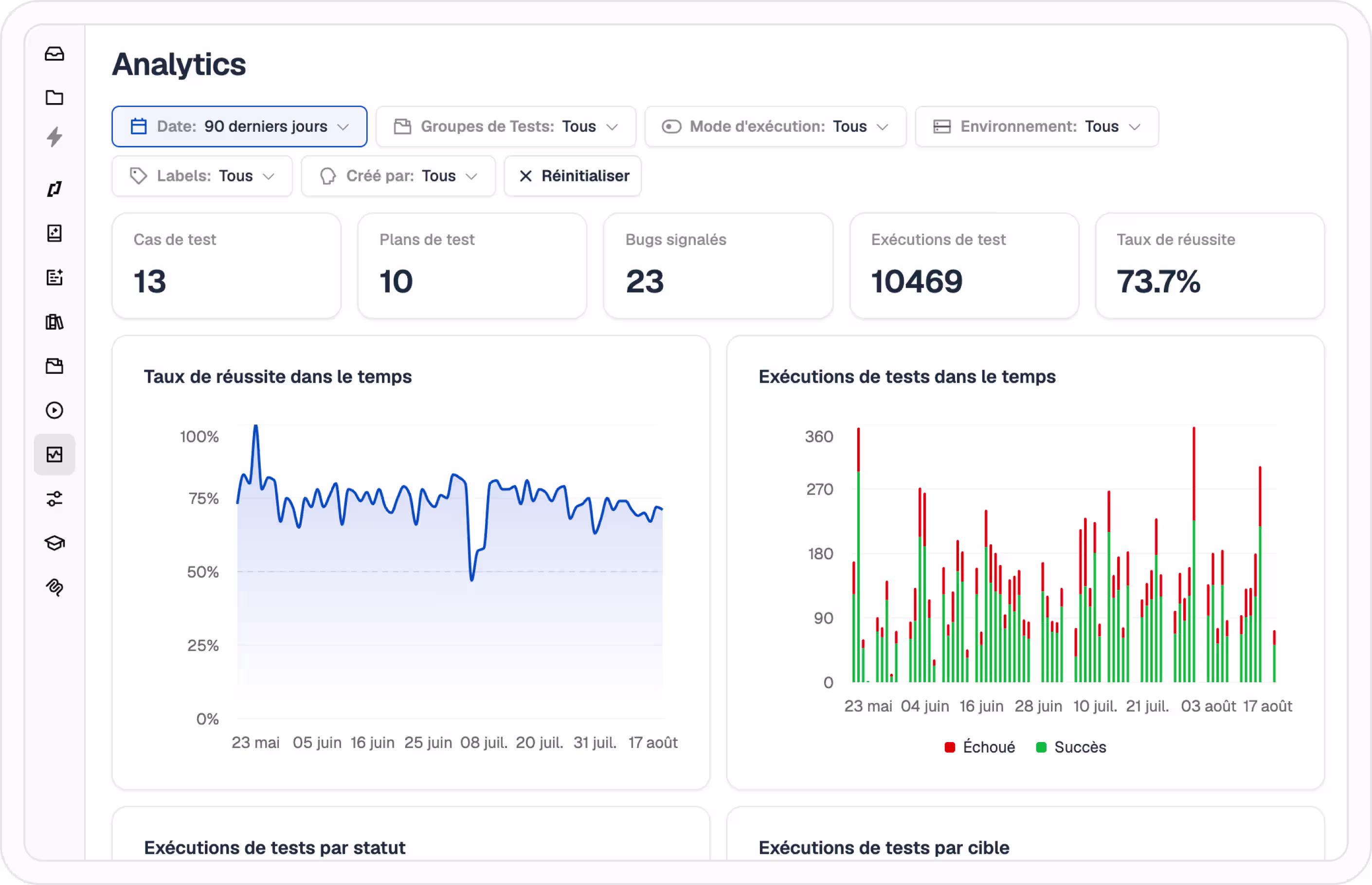Screen dimensions: 1372x885
Task: Click the lightning bolt sidebar icon
Action: click(x=54, y=137)
